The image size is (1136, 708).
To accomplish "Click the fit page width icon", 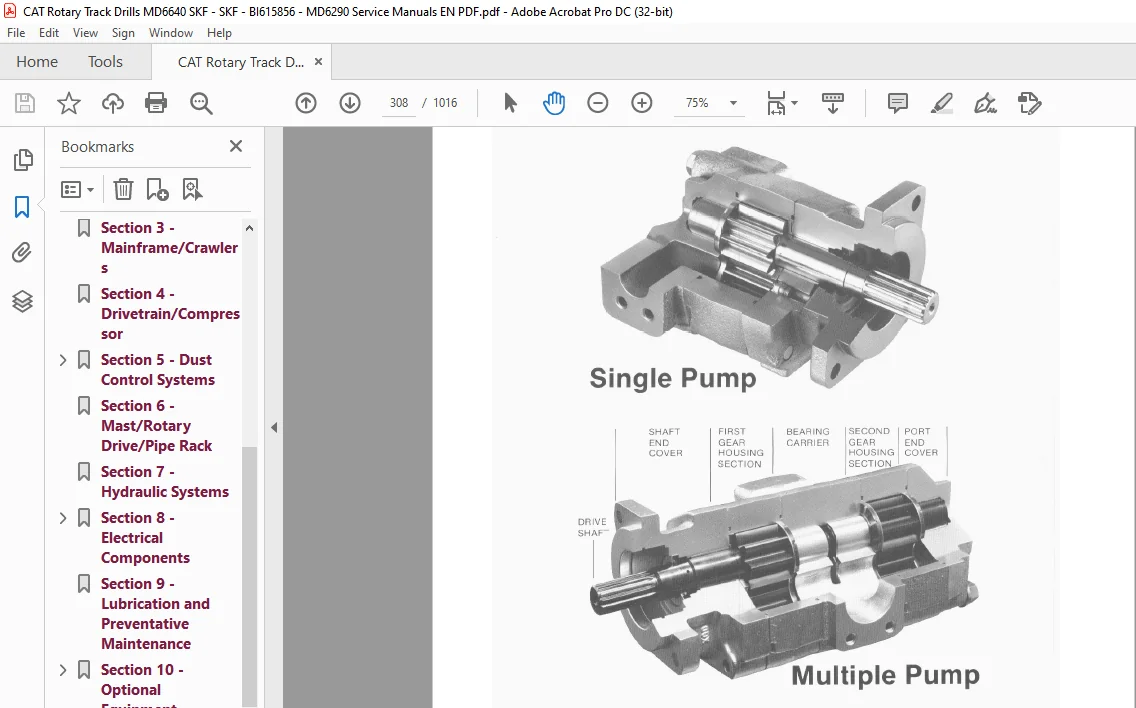I will tap(776, 103).
